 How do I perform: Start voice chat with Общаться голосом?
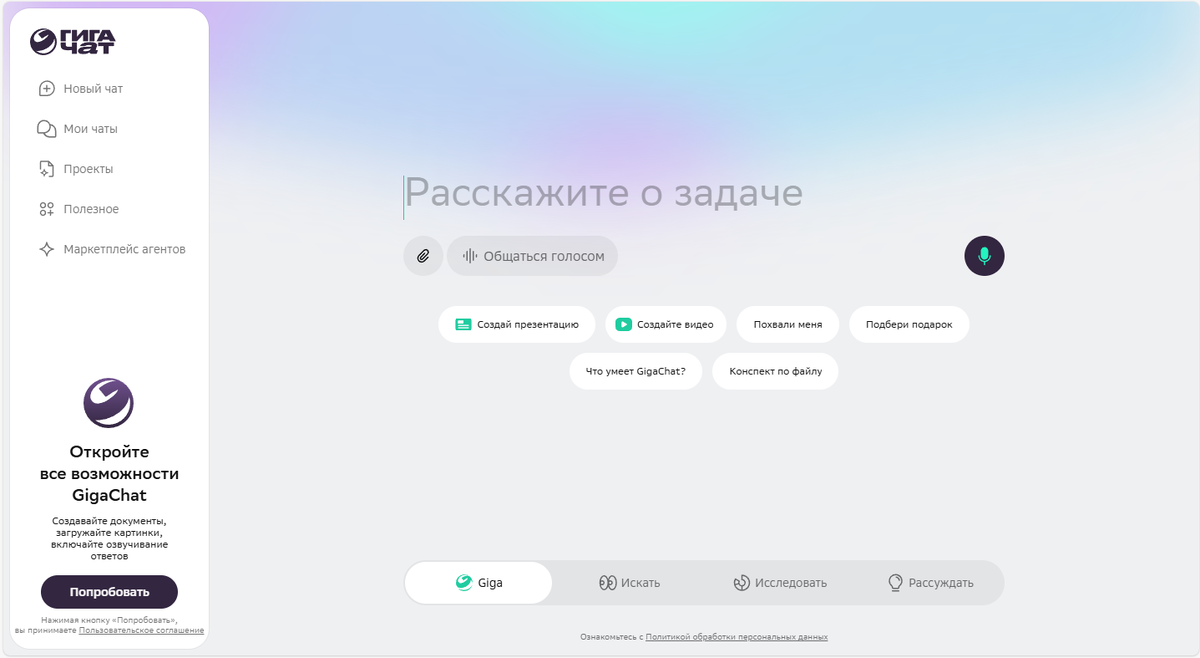(x=532, y=256)
